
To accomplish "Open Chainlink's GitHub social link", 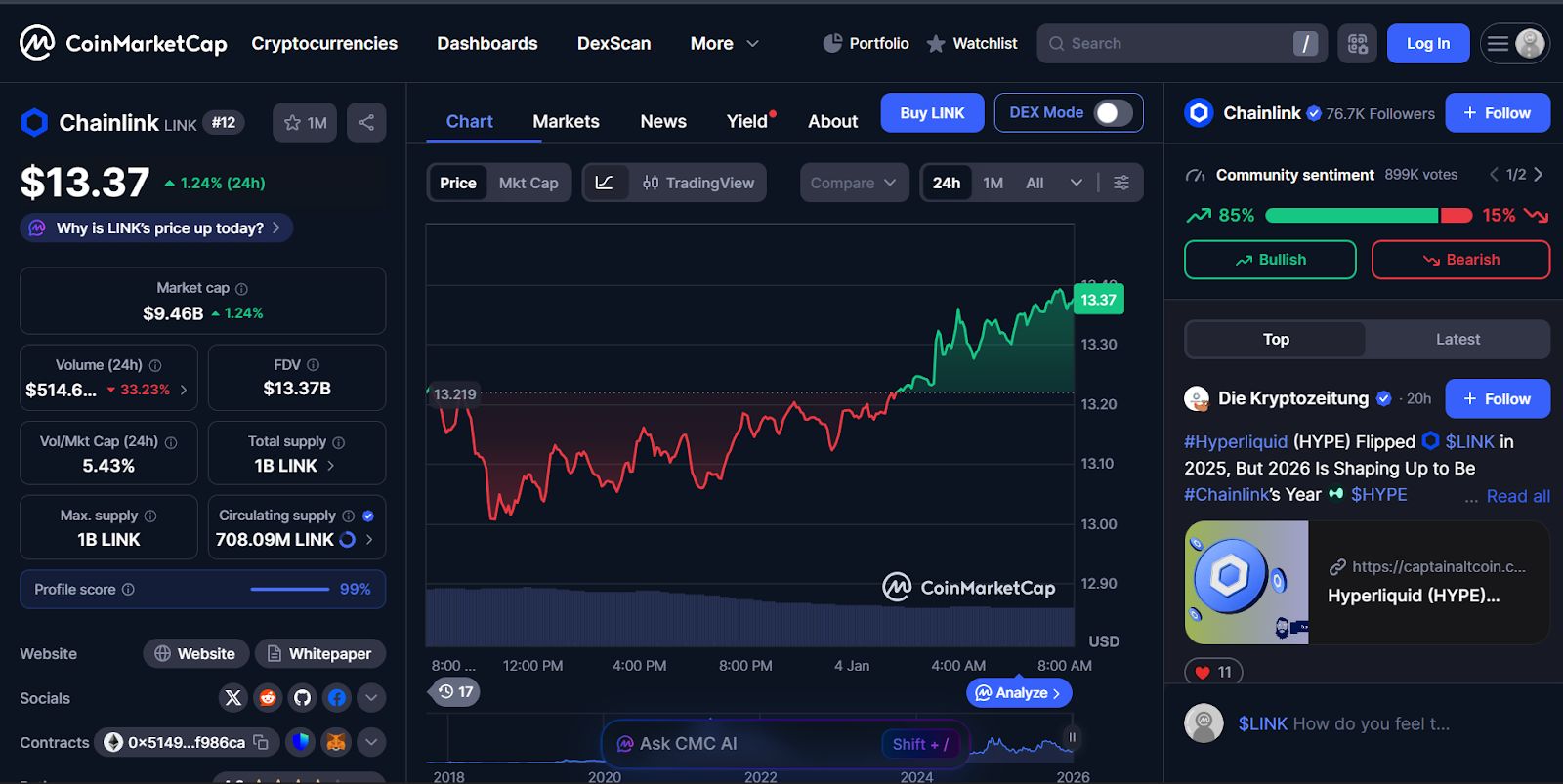I will click(302, 698).
